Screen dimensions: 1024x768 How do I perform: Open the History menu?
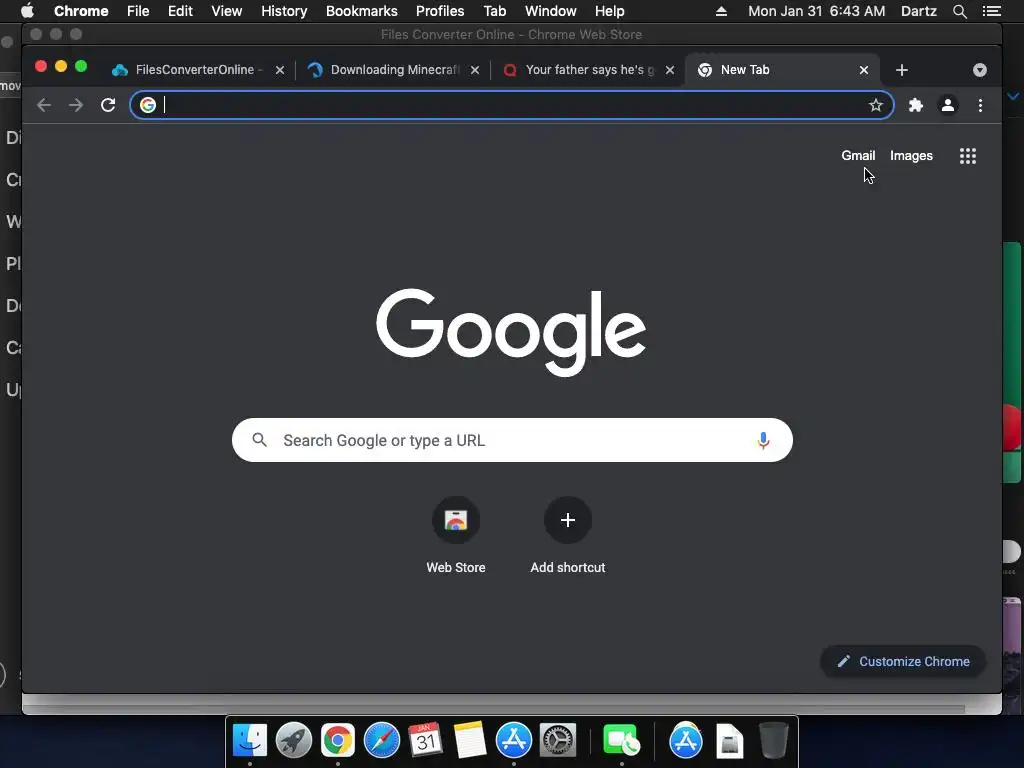tap(284, 11)
